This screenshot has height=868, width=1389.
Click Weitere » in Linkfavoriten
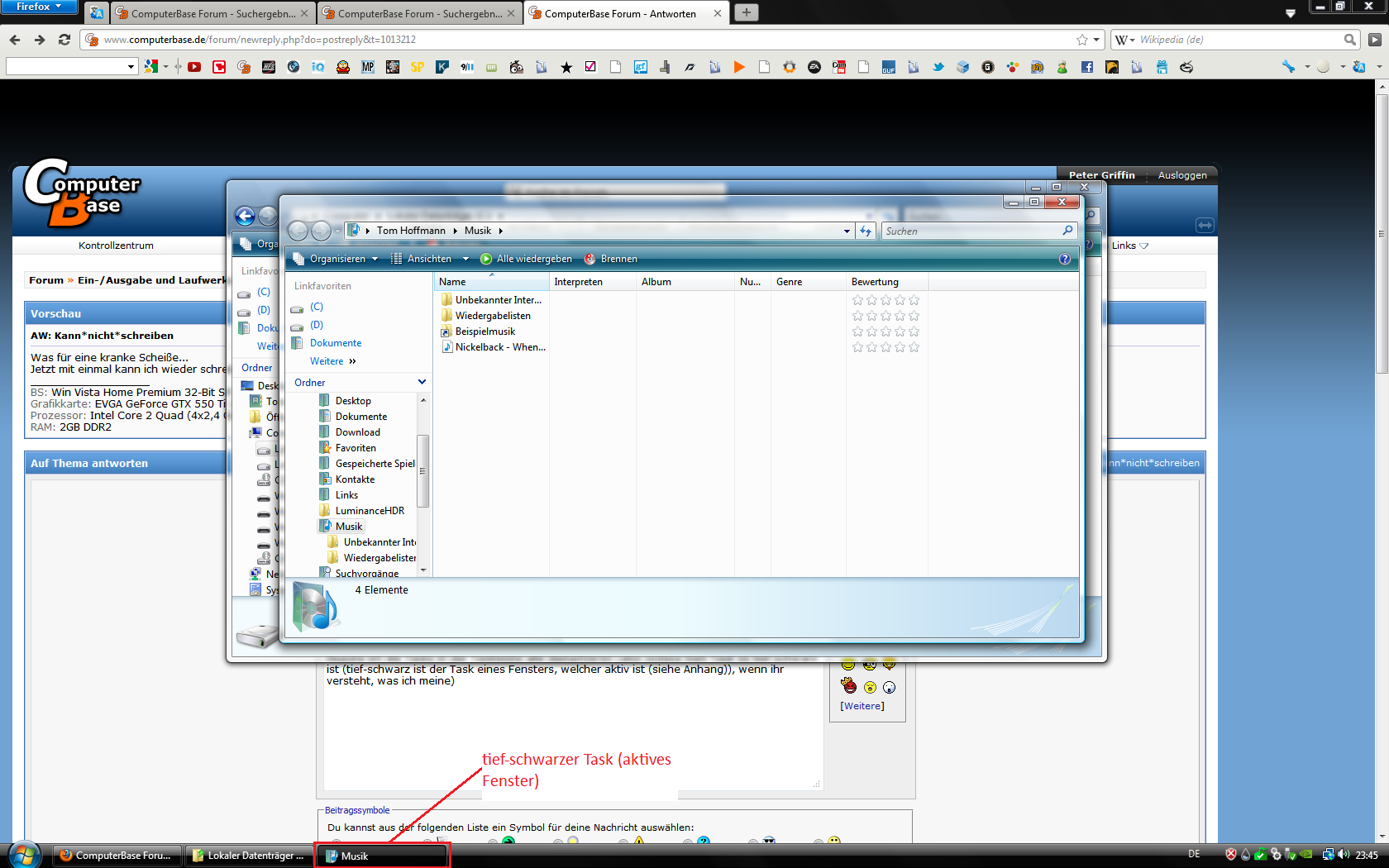(333, 361)
